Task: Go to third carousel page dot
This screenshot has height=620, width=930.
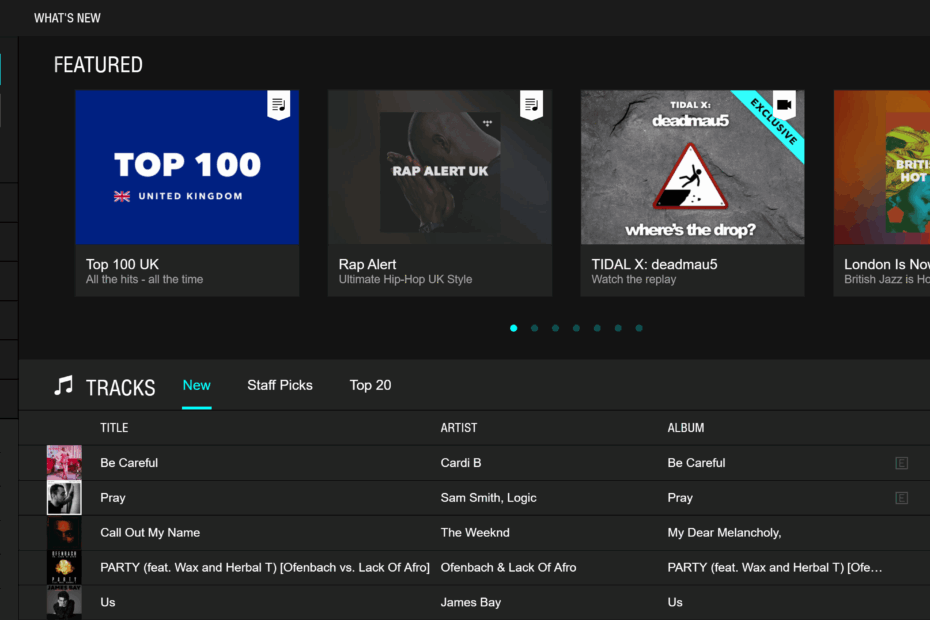Action: click(x=555, y=328)
